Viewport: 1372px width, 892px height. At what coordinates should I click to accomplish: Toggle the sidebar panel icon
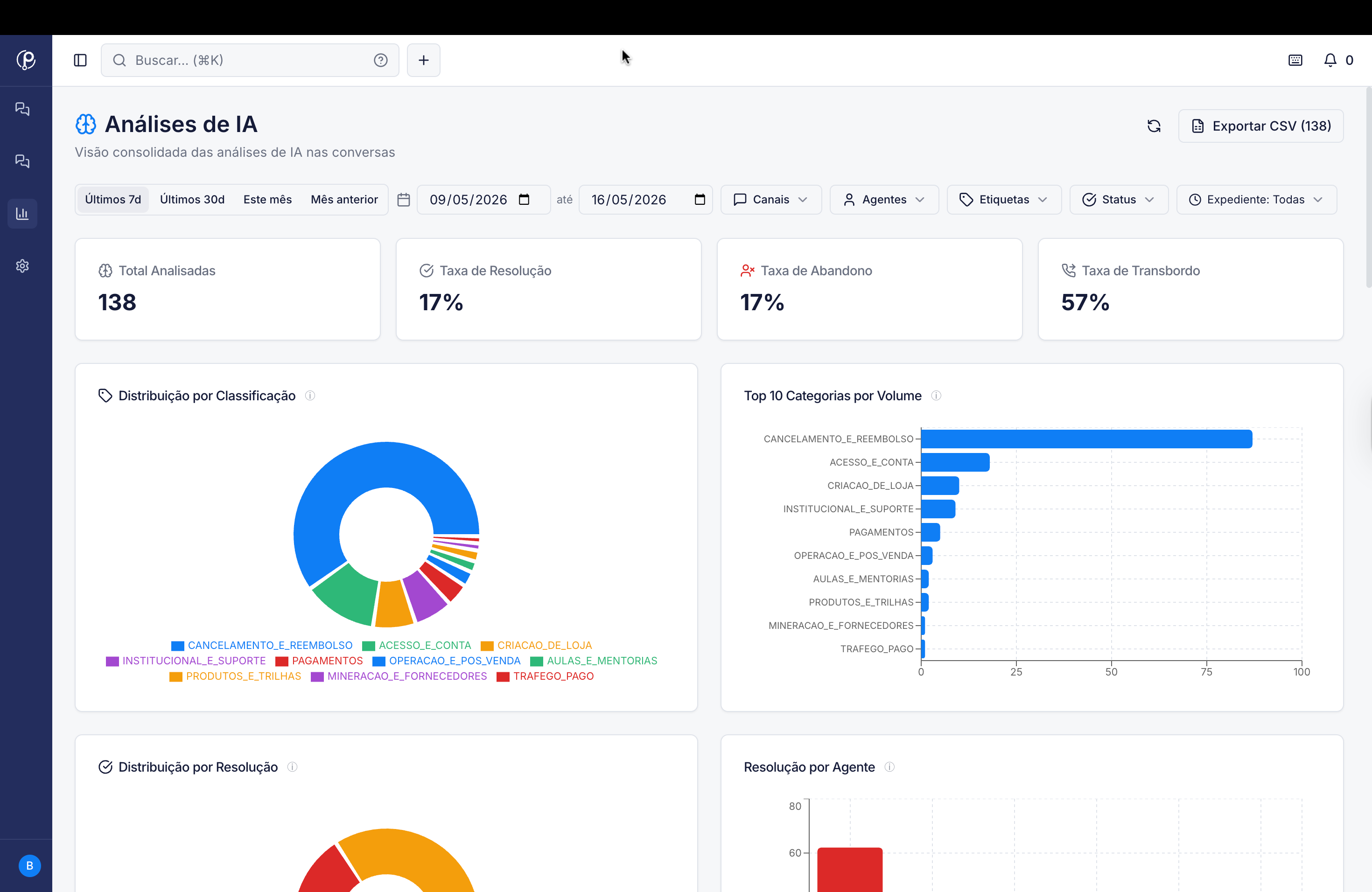[80, 60]
